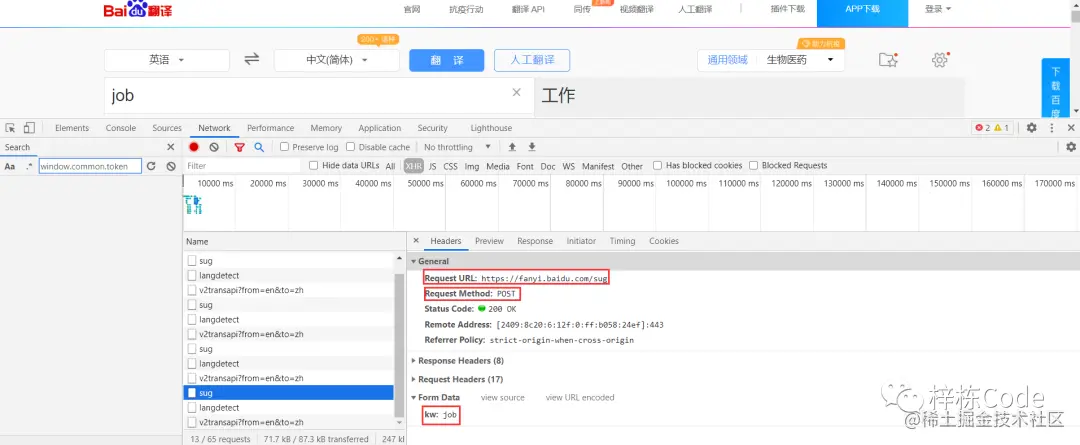Stop recording network log red button
The height and width of the screenshot is (445, 1080).
coord(194,147)
